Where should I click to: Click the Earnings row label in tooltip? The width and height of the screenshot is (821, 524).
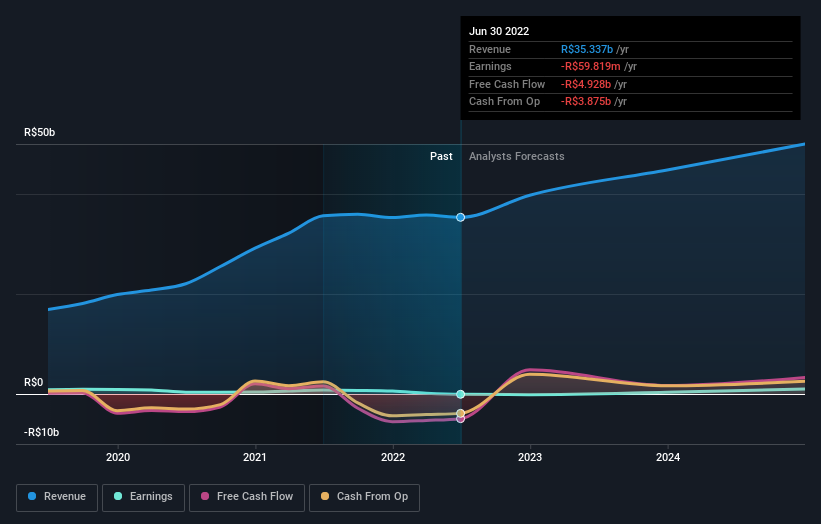click(490, 66)
